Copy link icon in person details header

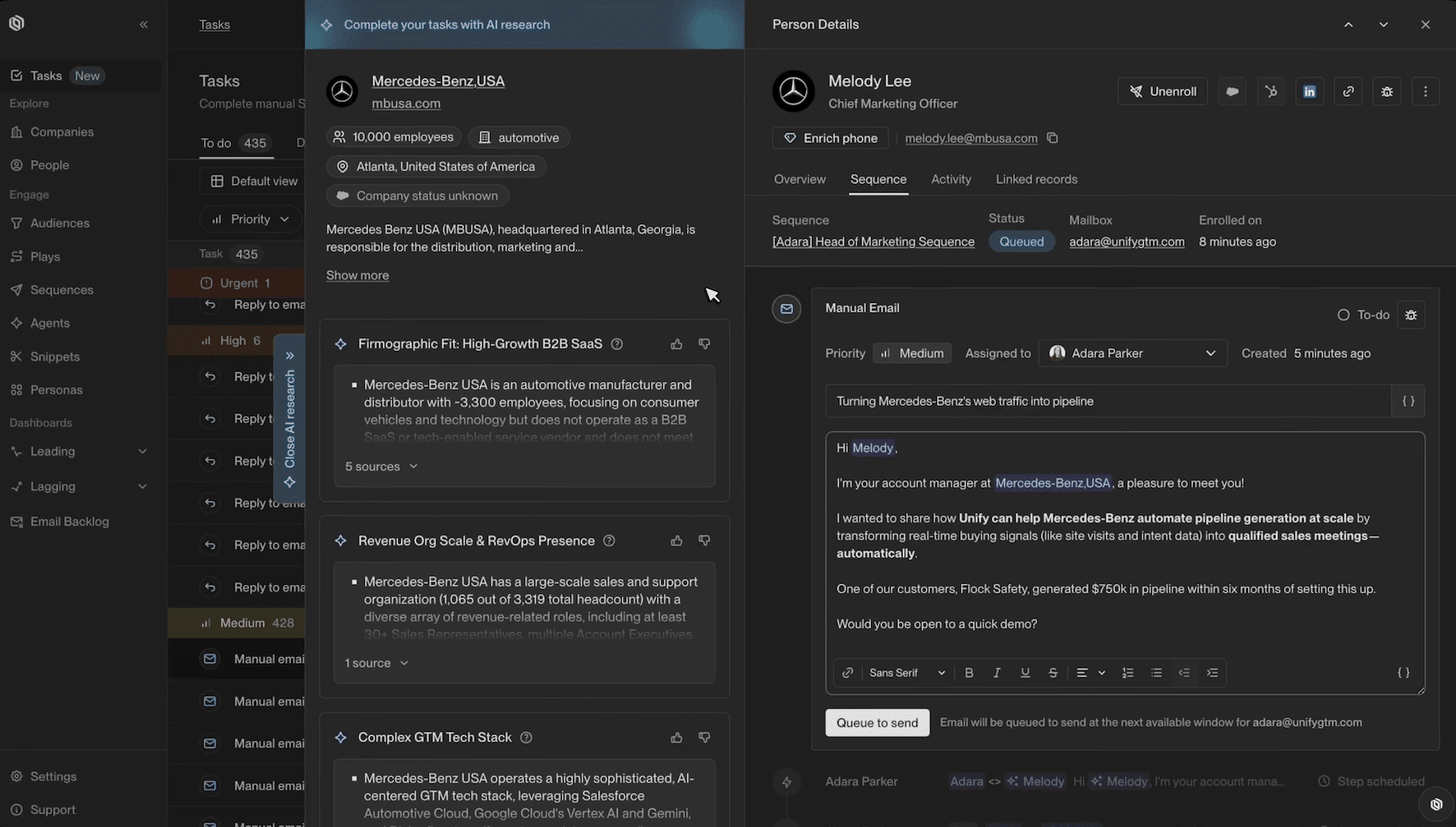point(1348,92)
